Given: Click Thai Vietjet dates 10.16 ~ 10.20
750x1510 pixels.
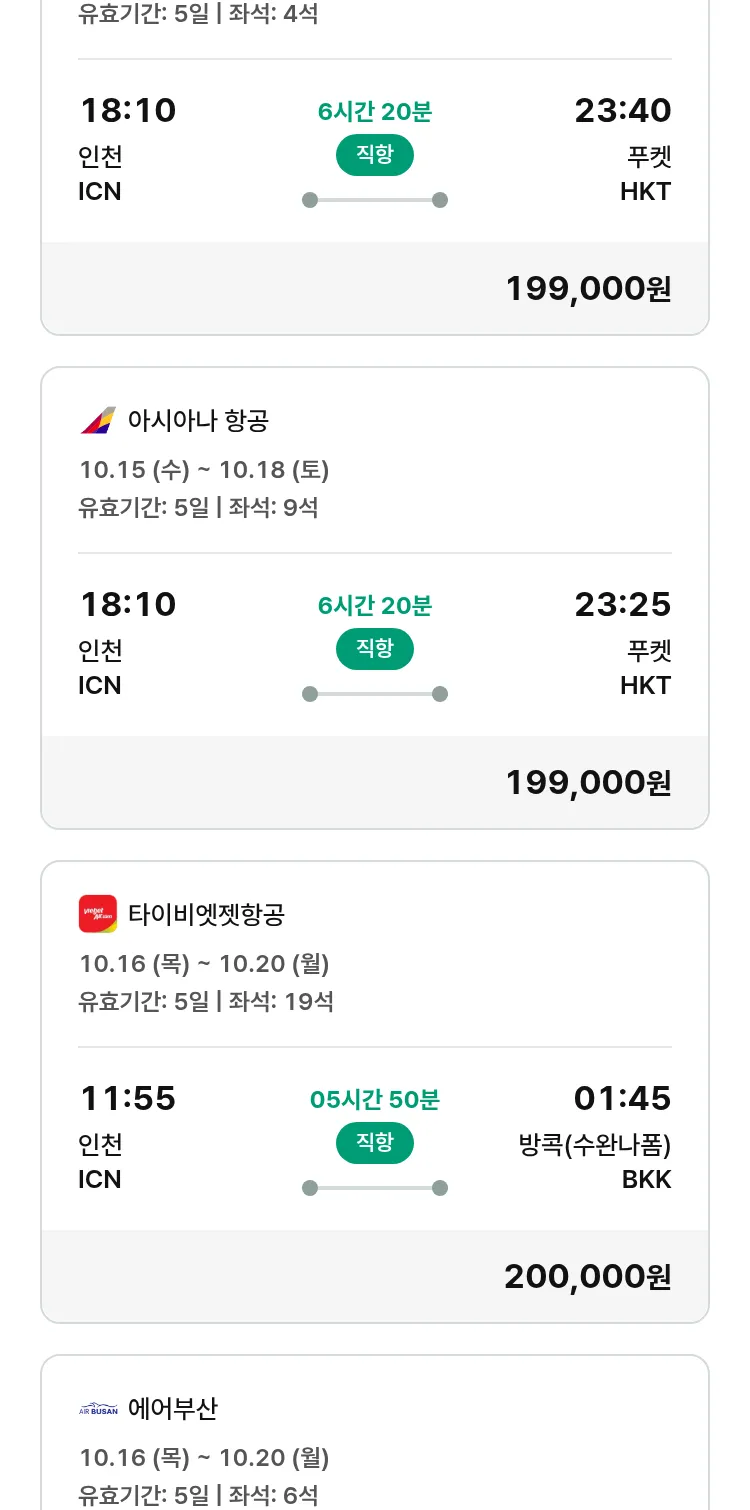Looking at the screenshot, I should click(x=204, y=964).
